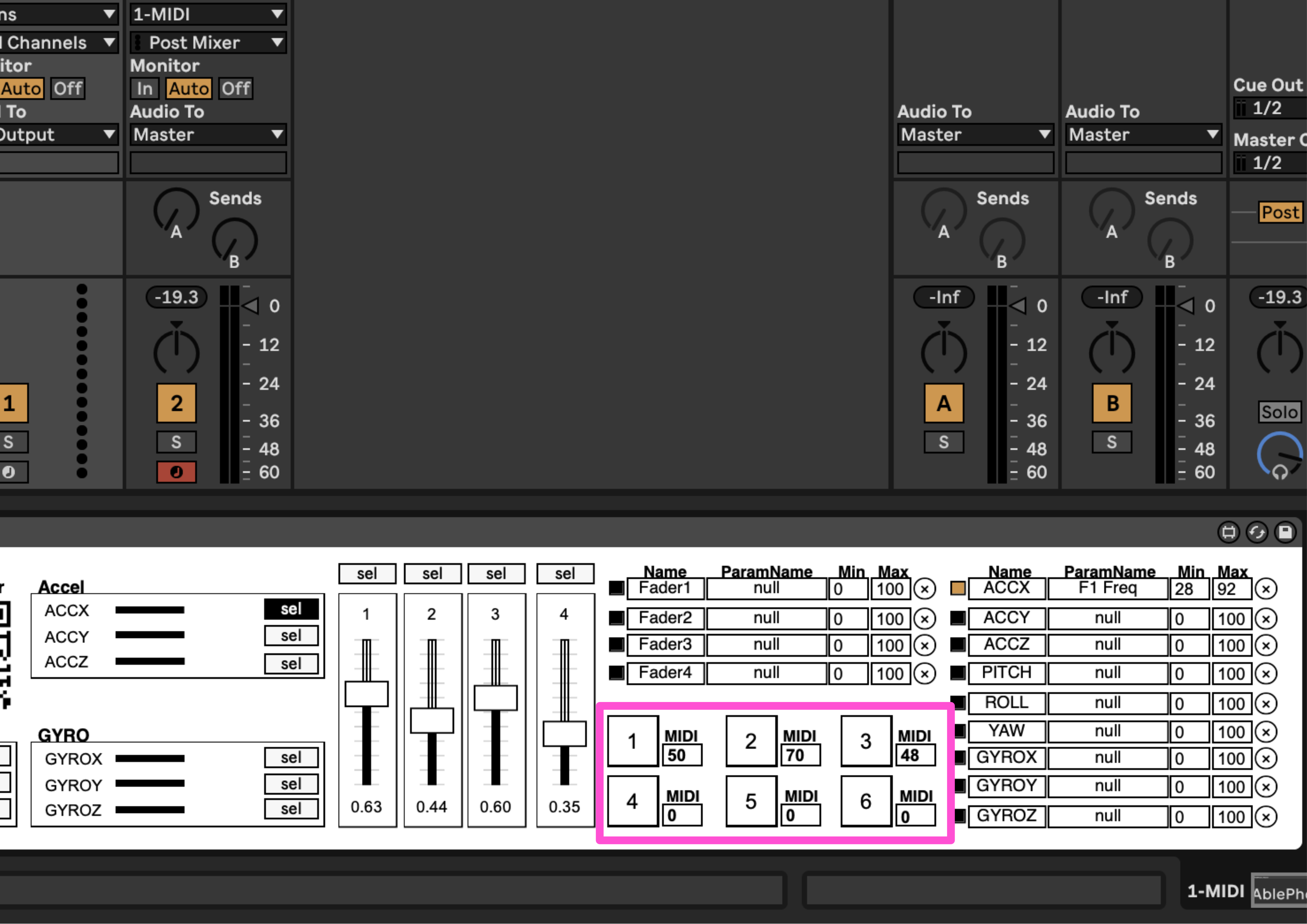Solo track 2 with the S button
The height and width of the screenshot is (924, 1307).
pos(177,442)
